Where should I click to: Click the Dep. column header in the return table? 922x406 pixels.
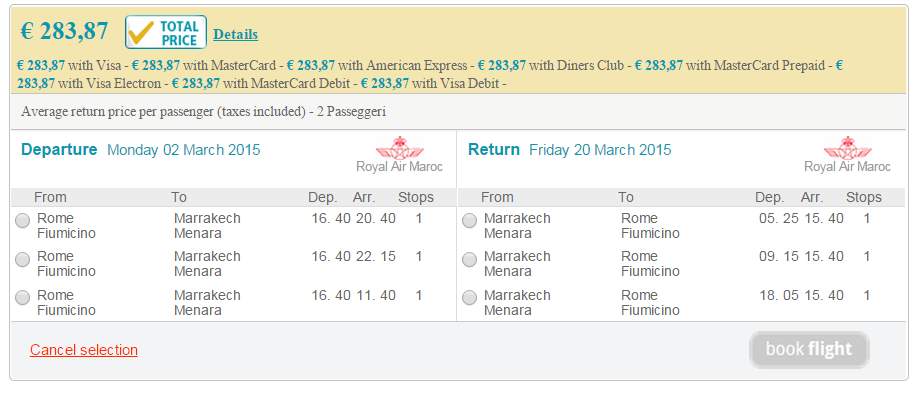tap(770, 197)
